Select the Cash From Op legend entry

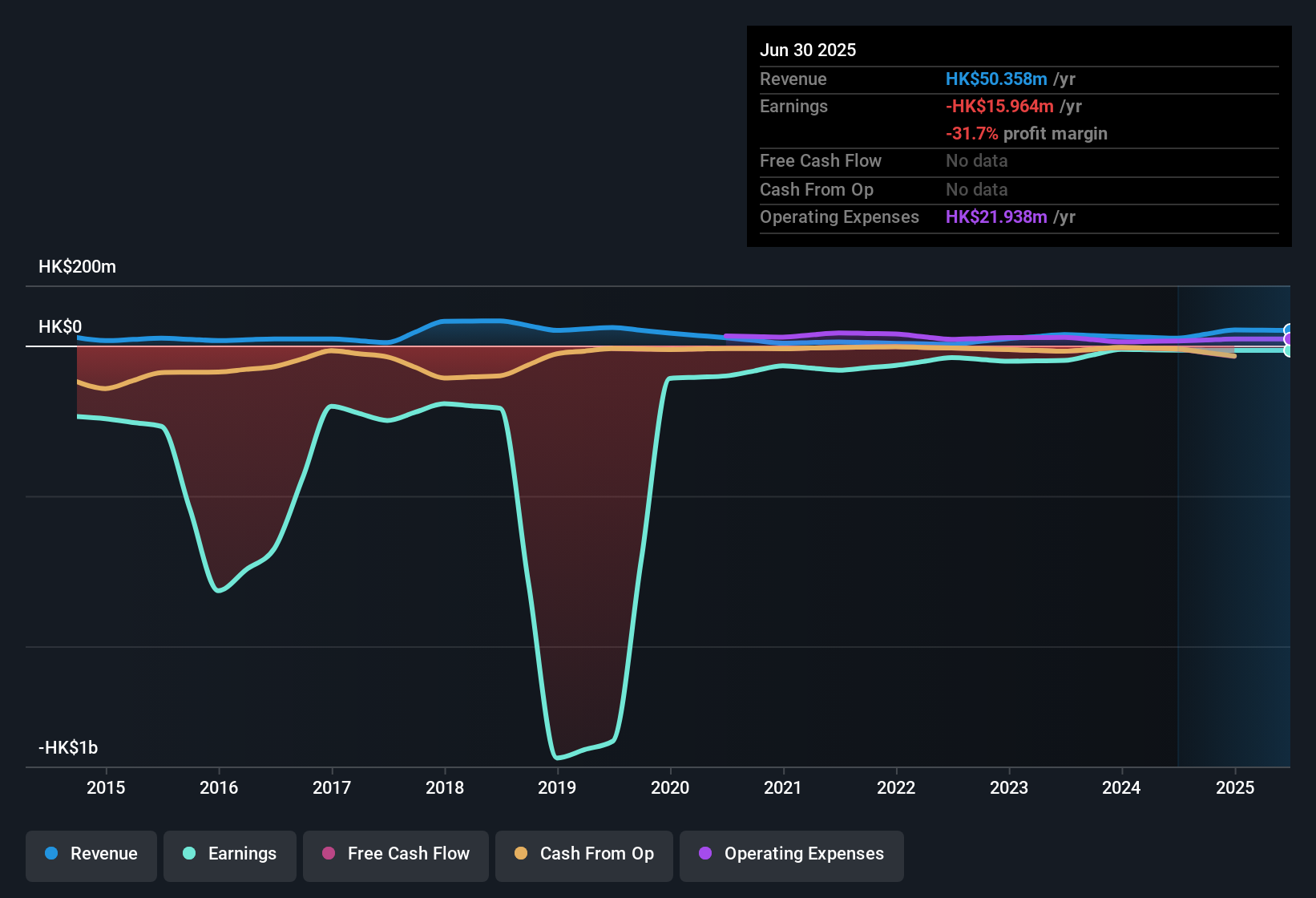click(x=583, y=854)
